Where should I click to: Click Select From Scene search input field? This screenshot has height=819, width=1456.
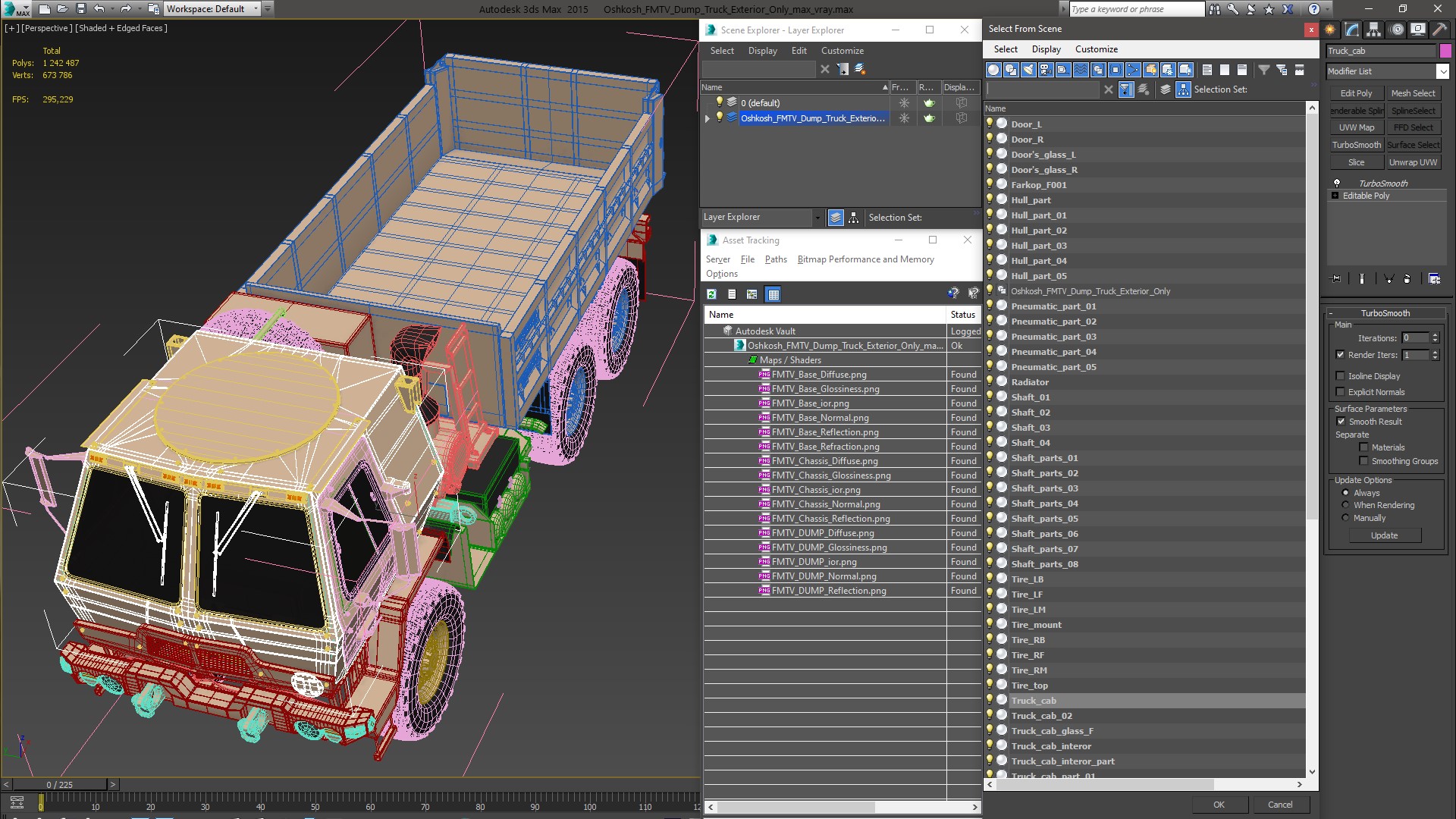[x=1043, y=89]
